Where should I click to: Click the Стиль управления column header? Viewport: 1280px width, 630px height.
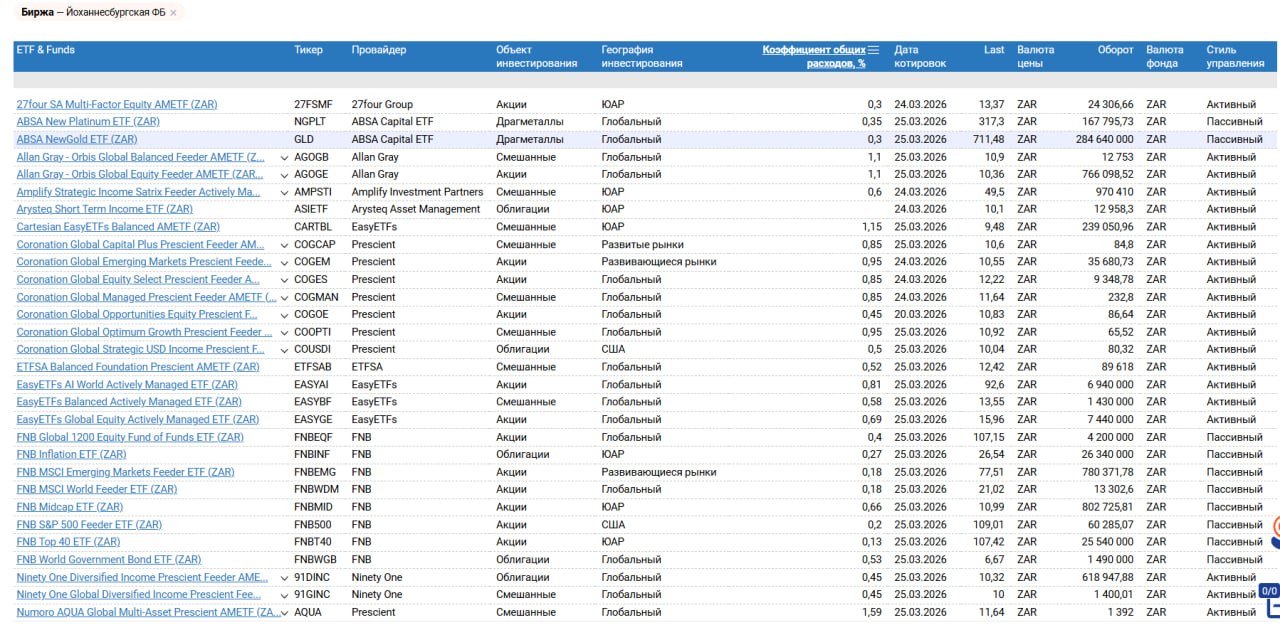(x=1235, y=56)
